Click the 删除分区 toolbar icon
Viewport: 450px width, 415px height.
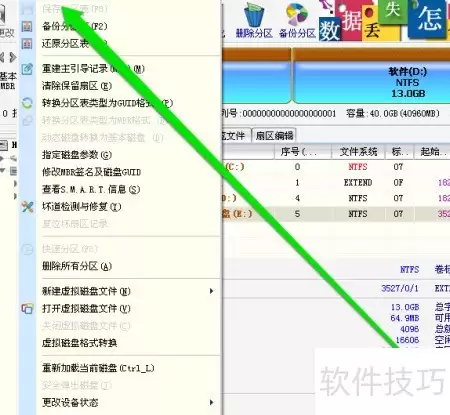point(254,19)
